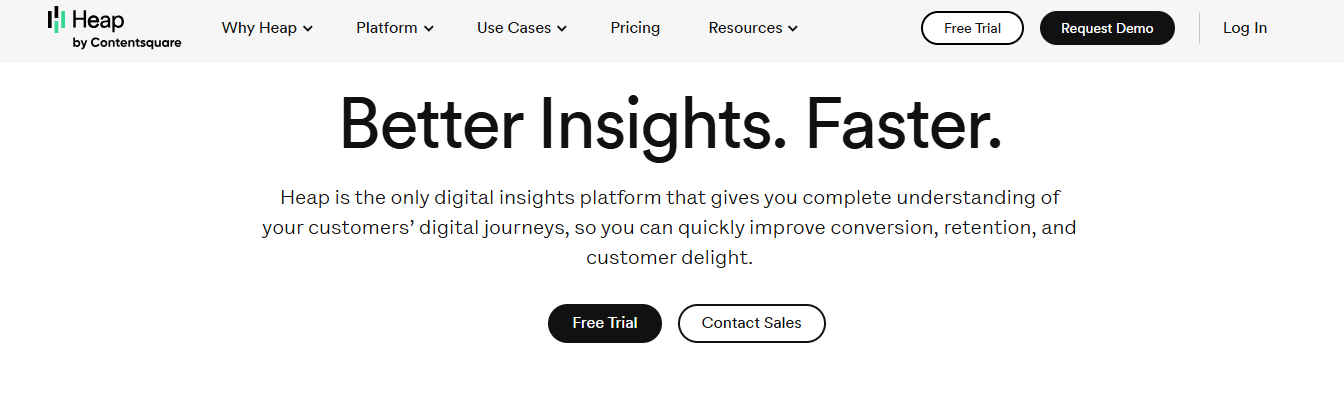Click the hero description paragraph text

[x=669, y=227]
